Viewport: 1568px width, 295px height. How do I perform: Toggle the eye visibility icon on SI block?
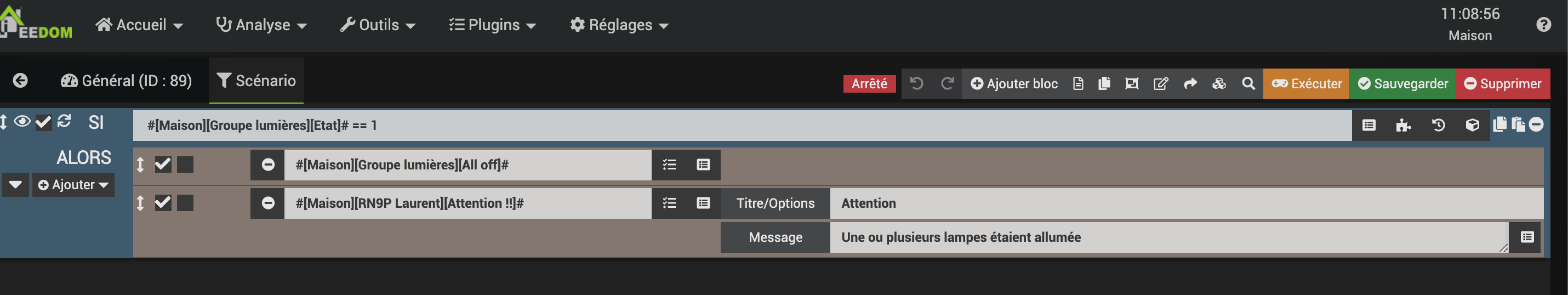coord(22,122)
